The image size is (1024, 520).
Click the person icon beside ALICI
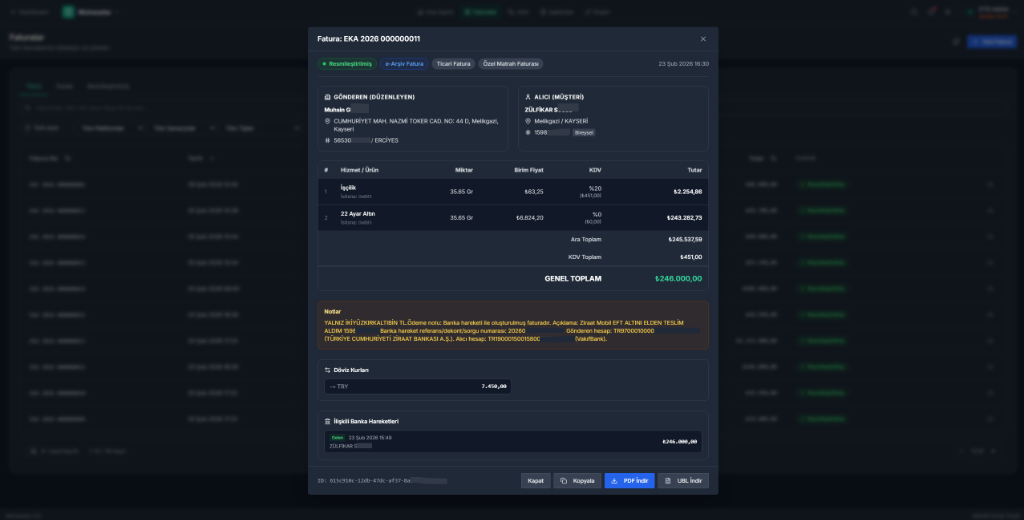coord(527,97)
